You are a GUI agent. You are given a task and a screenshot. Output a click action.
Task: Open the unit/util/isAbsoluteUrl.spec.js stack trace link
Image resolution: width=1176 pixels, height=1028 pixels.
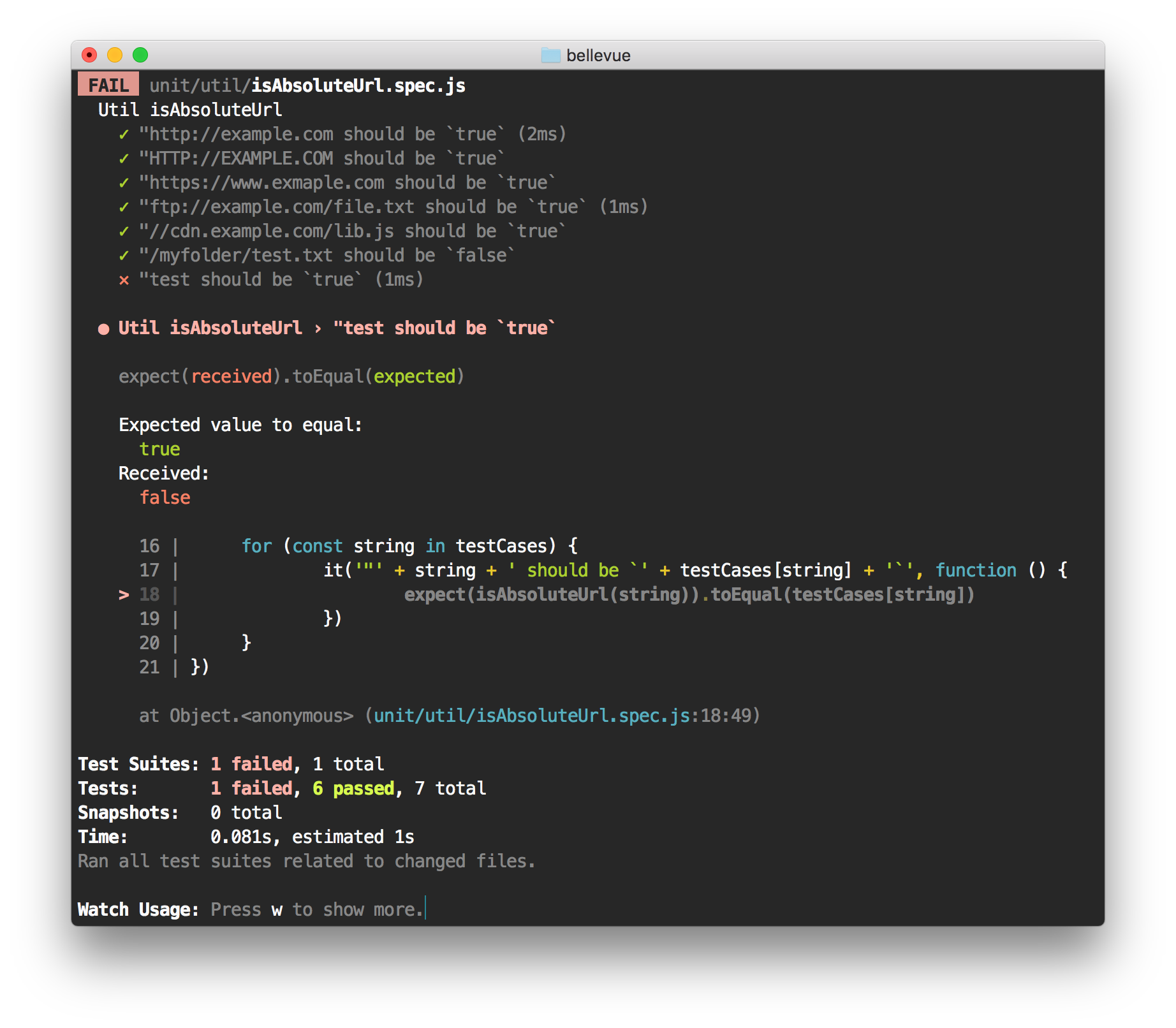click(x=531, y=716)
